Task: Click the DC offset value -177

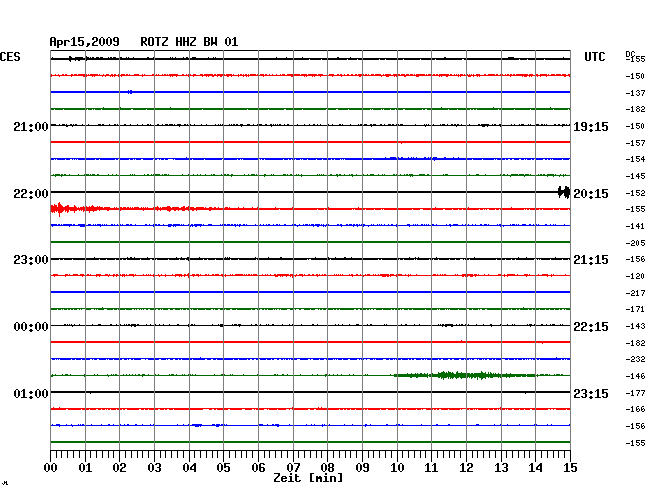Action: pos(635,393)
